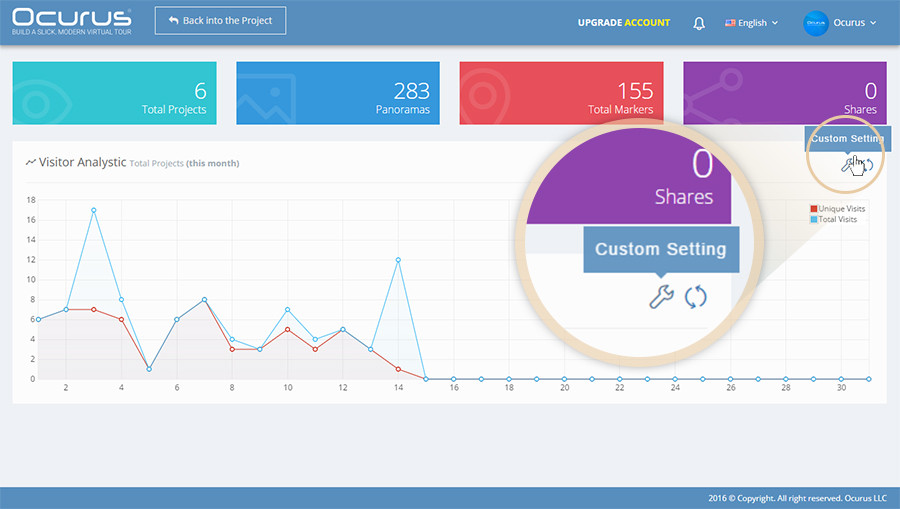This screenshot has height=509, width=900.
Task: Click the notification bell icon
Action: pyautogui.click(x=699, y=23)
